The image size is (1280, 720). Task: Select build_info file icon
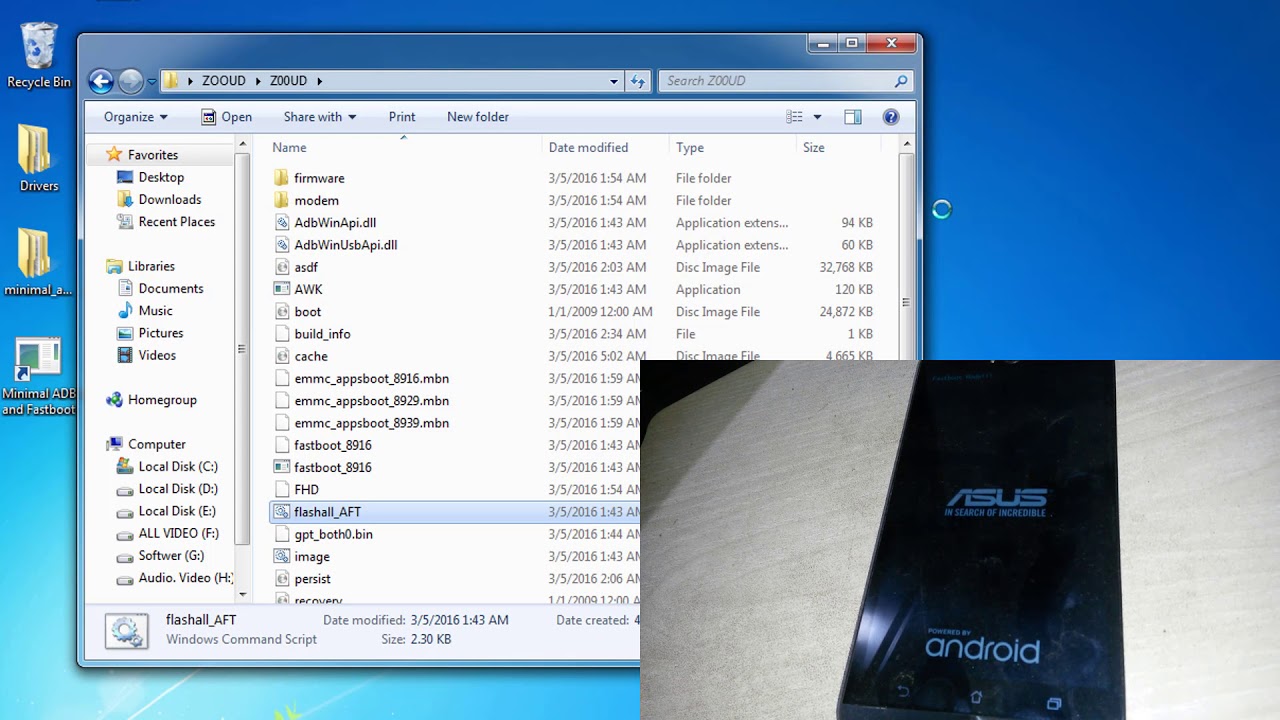click(x=282, y=334)
